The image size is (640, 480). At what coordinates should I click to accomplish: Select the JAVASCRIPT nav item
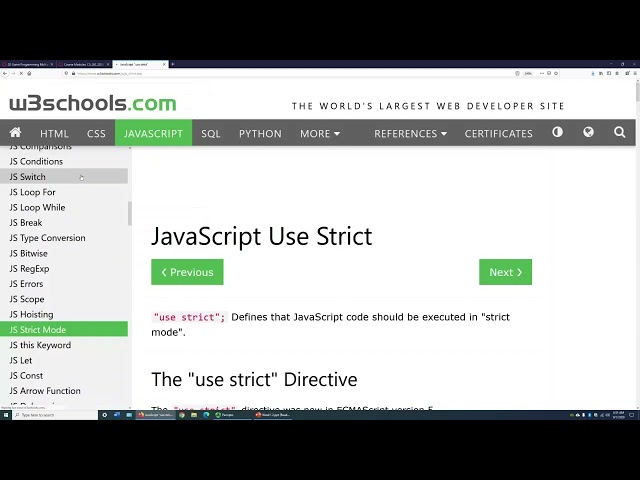pyautogui.click(x=153, y=133)
